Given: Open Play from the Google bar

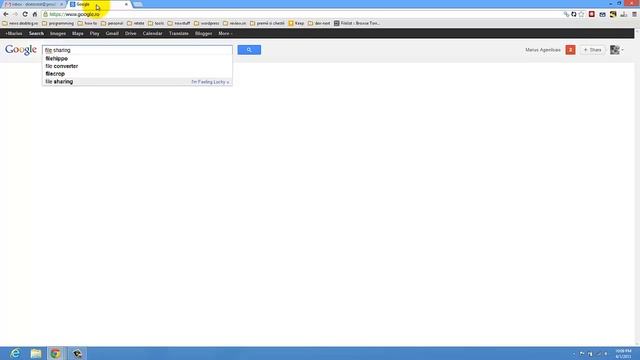Looking at the screenshot, I should pos(95,33).
